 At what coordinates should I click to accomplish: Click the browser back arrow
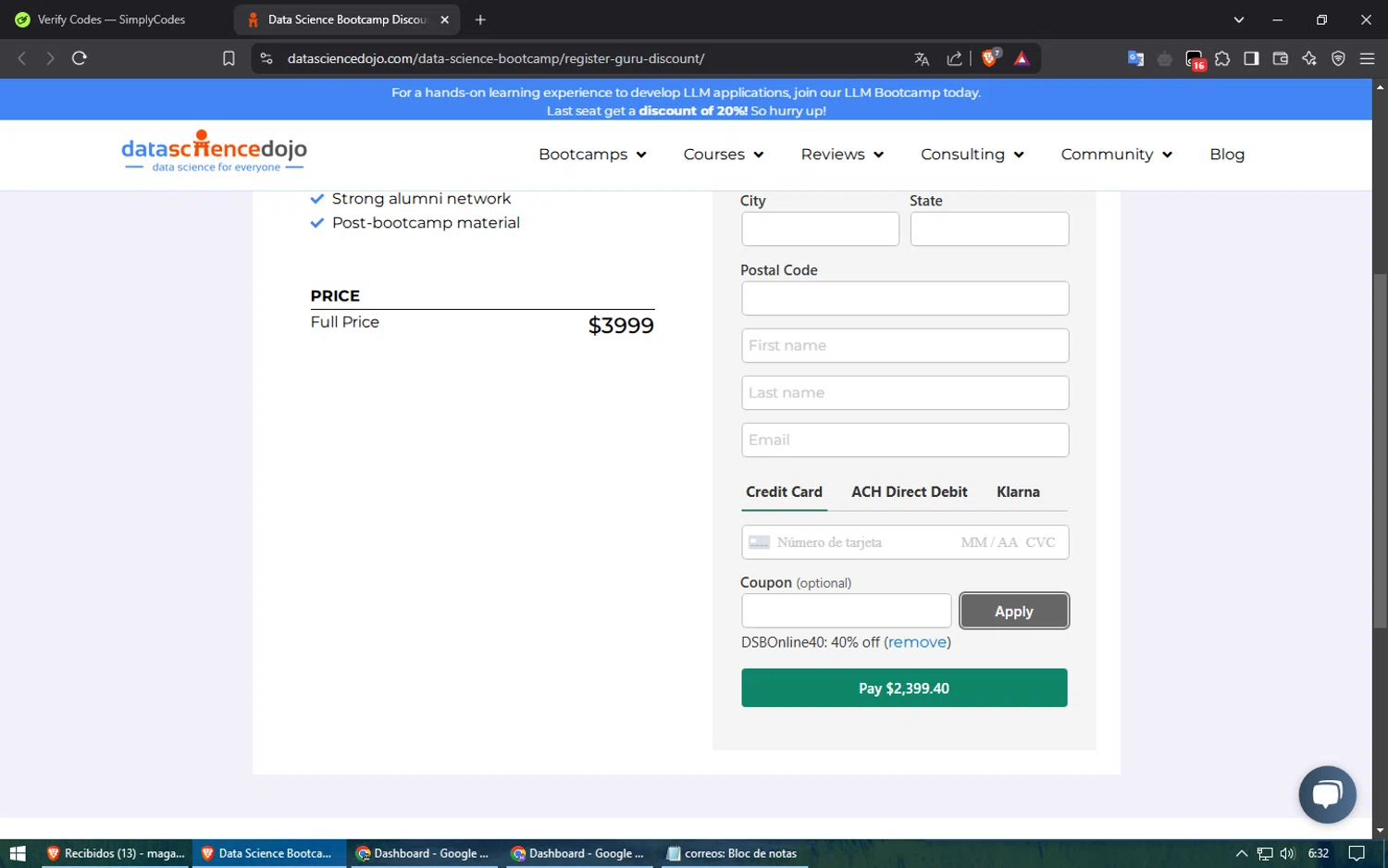pos(22,58)
